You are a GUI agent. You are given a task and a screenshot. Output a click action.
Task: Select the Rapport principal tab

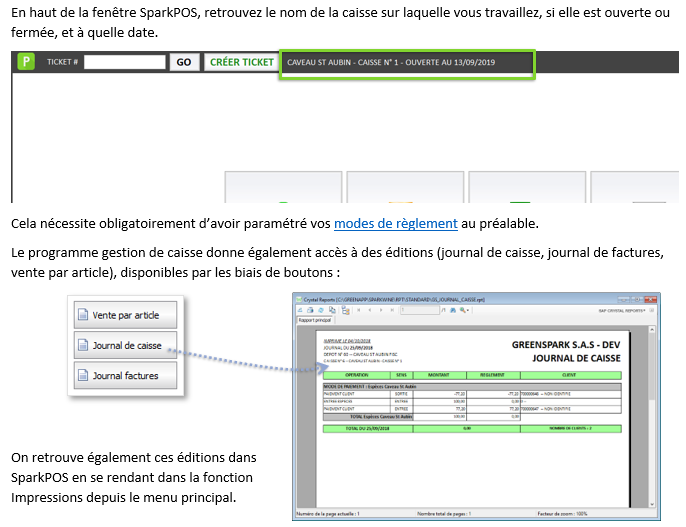[317, 322]
